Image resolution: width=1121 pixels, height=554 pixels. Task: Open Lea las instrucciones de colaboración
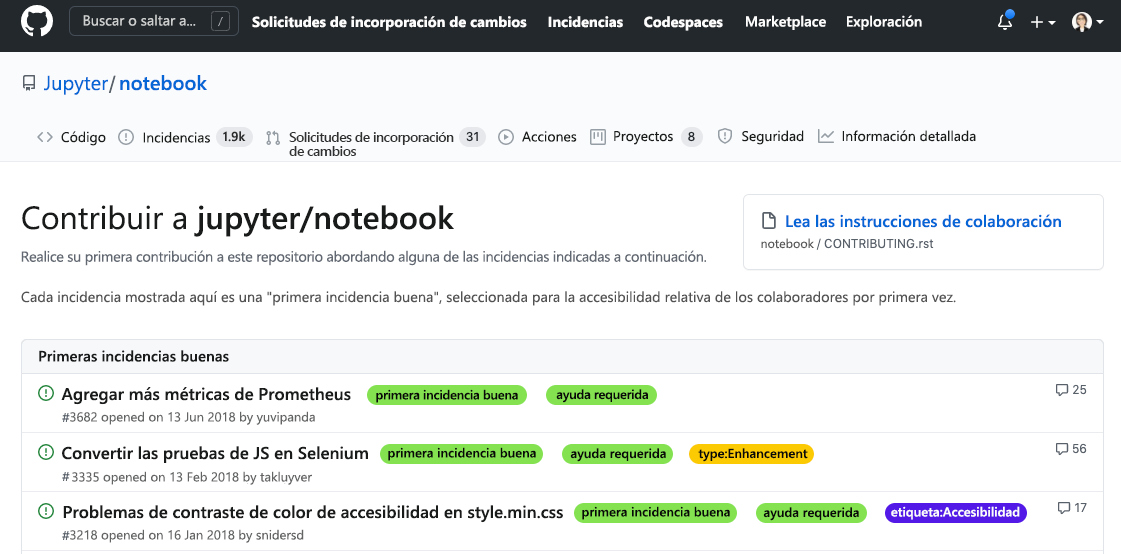tap(923, 221)
